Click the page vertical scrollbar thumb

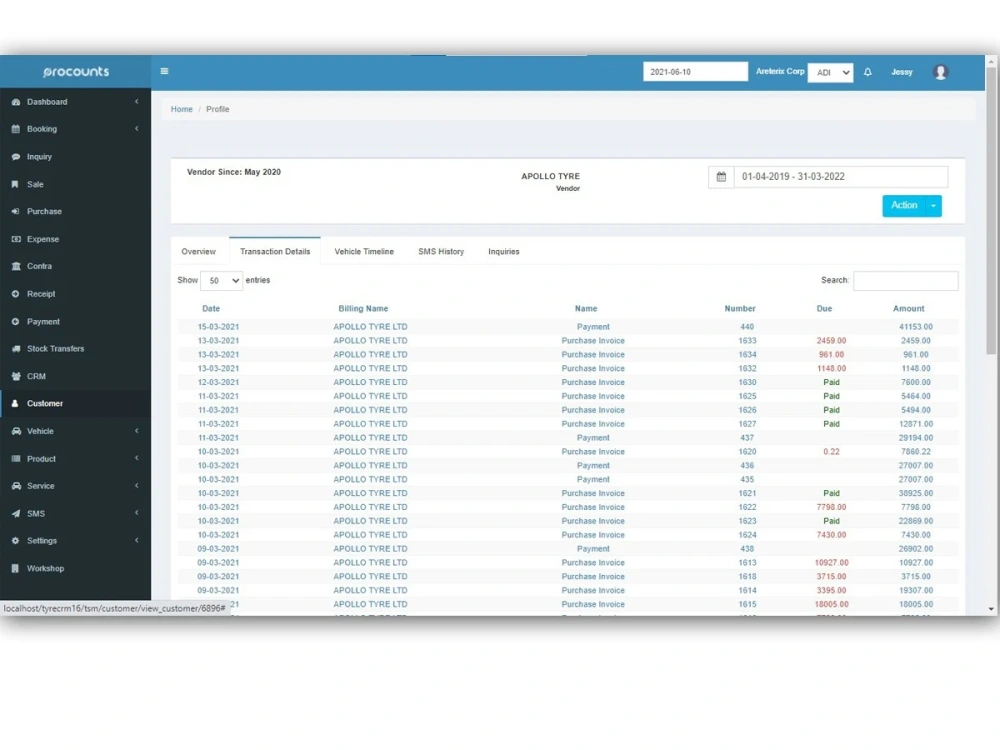[x=990, y=210]
